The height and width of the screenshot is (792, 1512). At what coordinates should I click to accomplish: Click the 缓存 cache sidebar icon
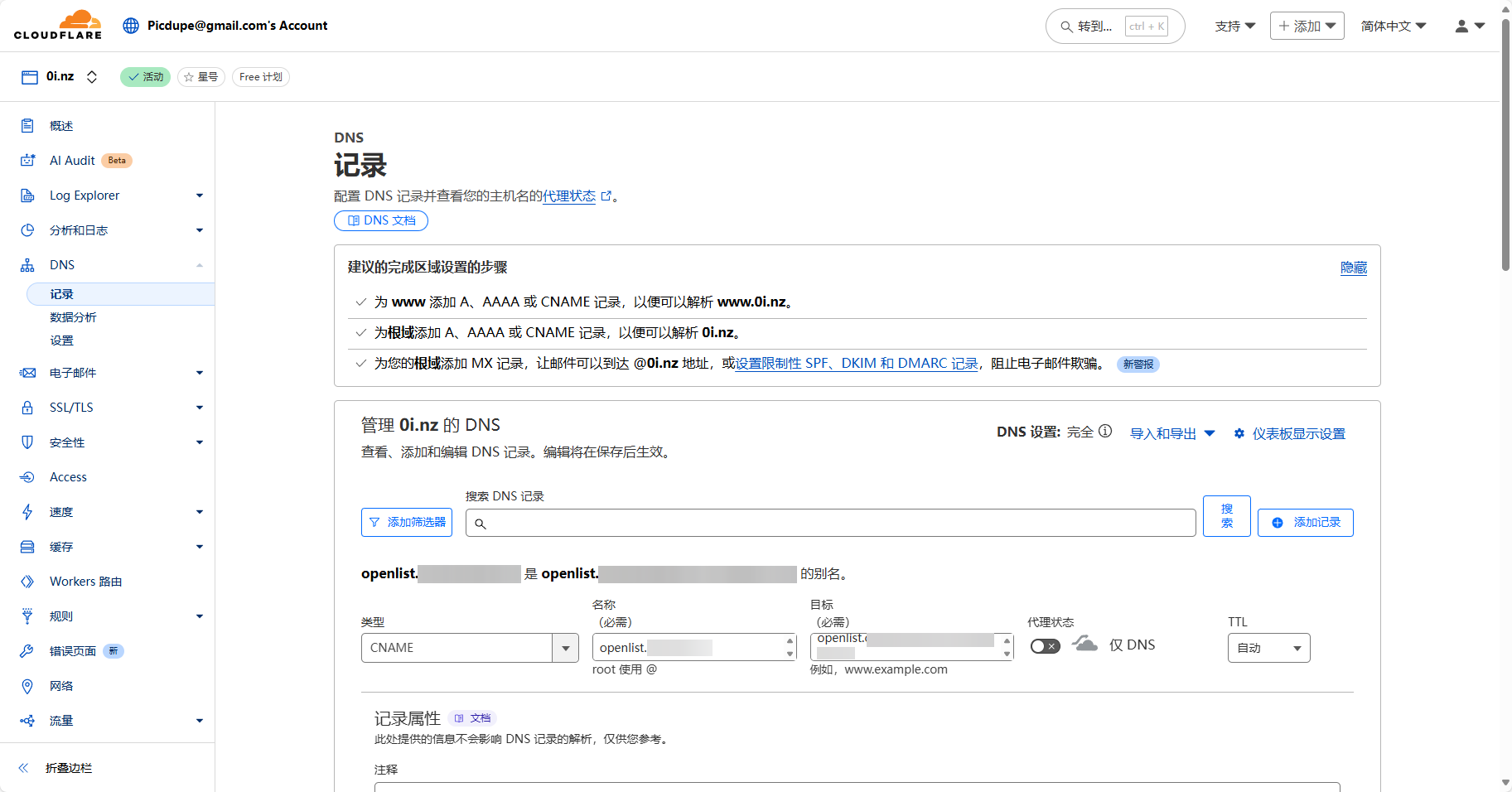pyautogui.click(x=27, y=547)
